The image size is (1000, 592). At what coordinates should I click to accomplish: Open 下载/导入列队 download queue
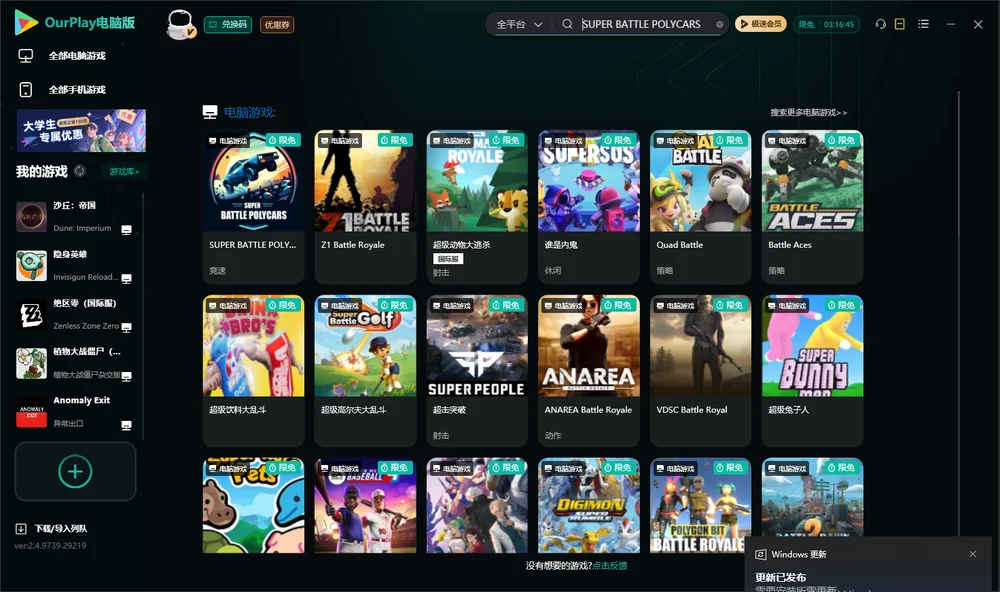click(61, 528)
